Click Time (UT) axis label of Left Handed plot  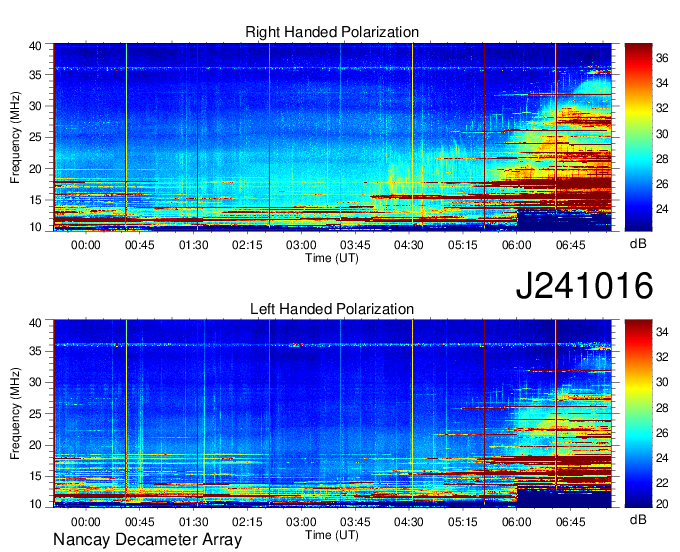[x=332, y=535]
